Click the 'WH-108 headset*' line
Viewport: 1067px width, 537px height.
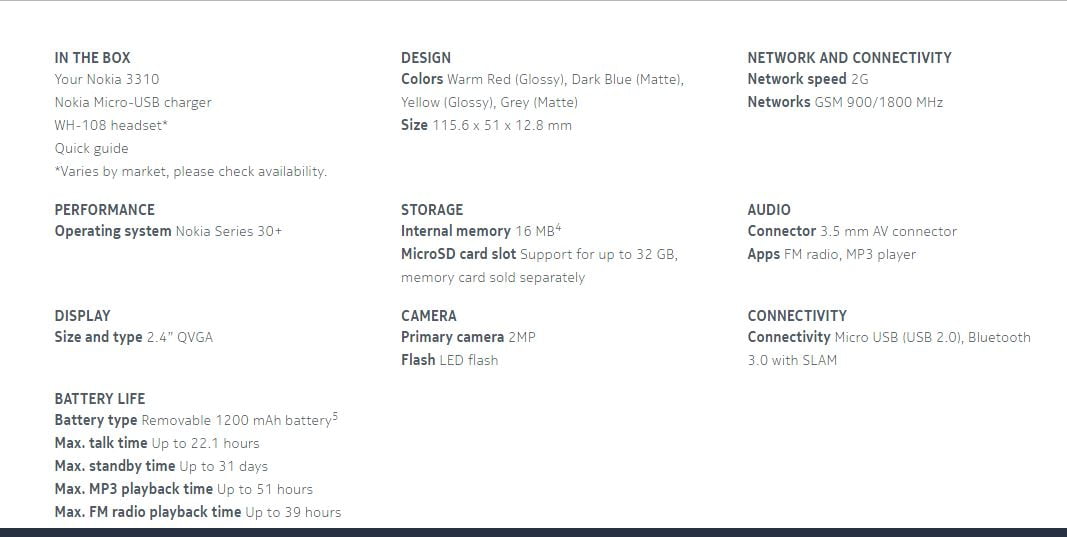(x=111, y=125)
